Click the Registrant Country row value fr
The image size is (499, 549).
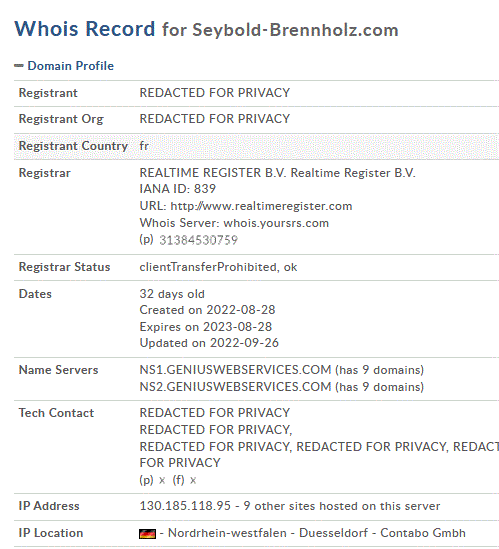tap(144, 146)
